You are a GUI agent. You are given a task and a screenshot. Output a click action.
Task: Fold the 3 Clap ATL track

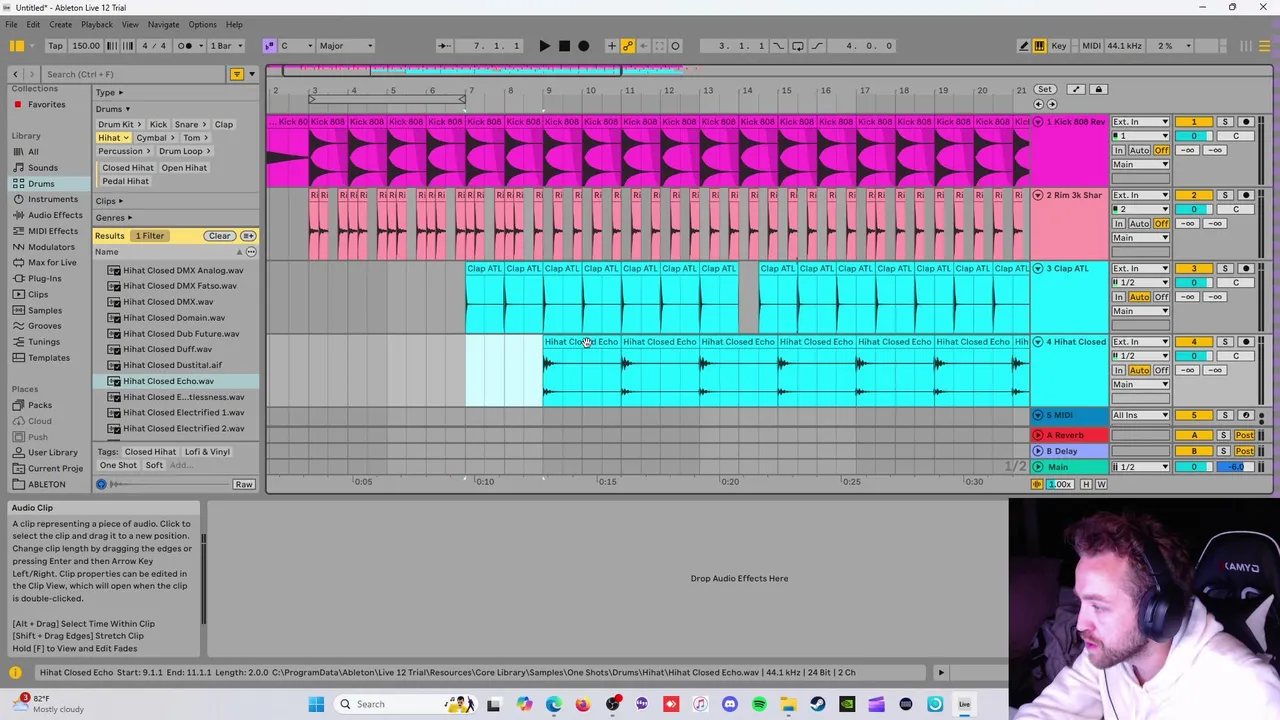(x=1038, y=268)
